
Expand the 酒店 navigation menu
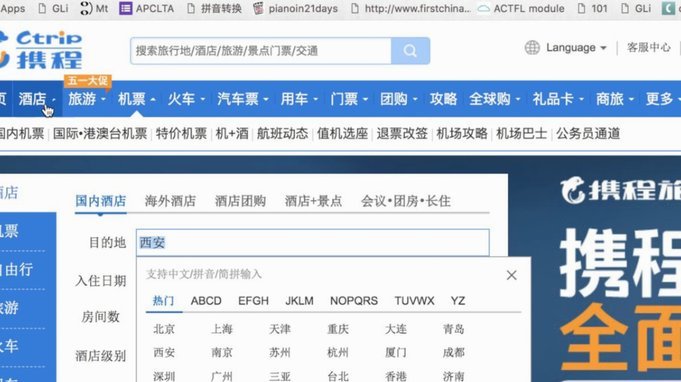pyautogui.click(x=37, y=99)
